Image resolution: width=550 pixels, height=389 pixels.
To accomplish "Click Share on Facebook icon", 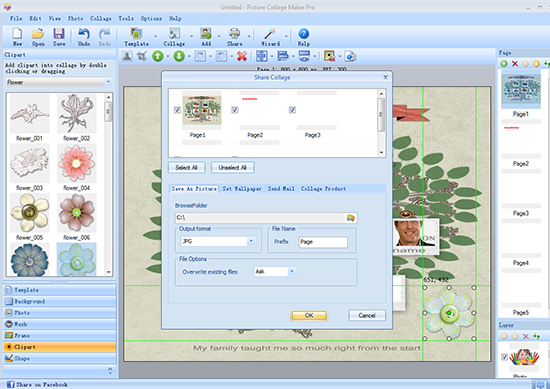I will [x=11, y=384].
